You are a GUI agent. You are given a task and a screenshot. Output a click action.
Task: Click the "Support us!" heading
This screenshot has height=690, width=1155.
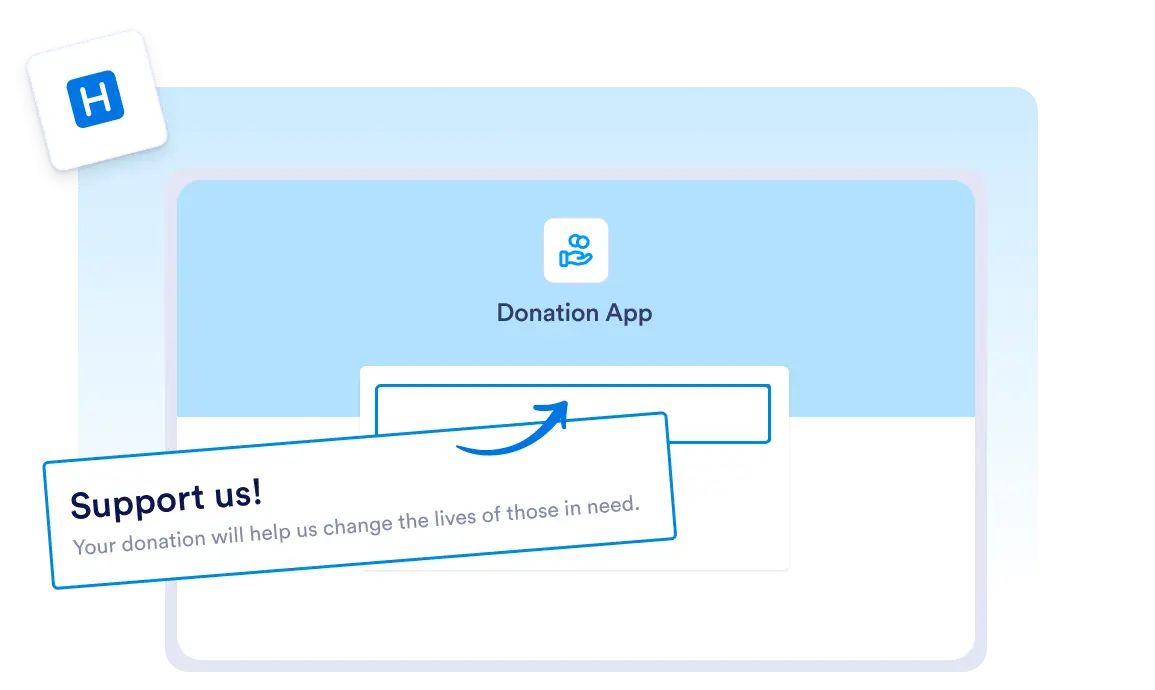pyautogui.click(x=166, y=499)
